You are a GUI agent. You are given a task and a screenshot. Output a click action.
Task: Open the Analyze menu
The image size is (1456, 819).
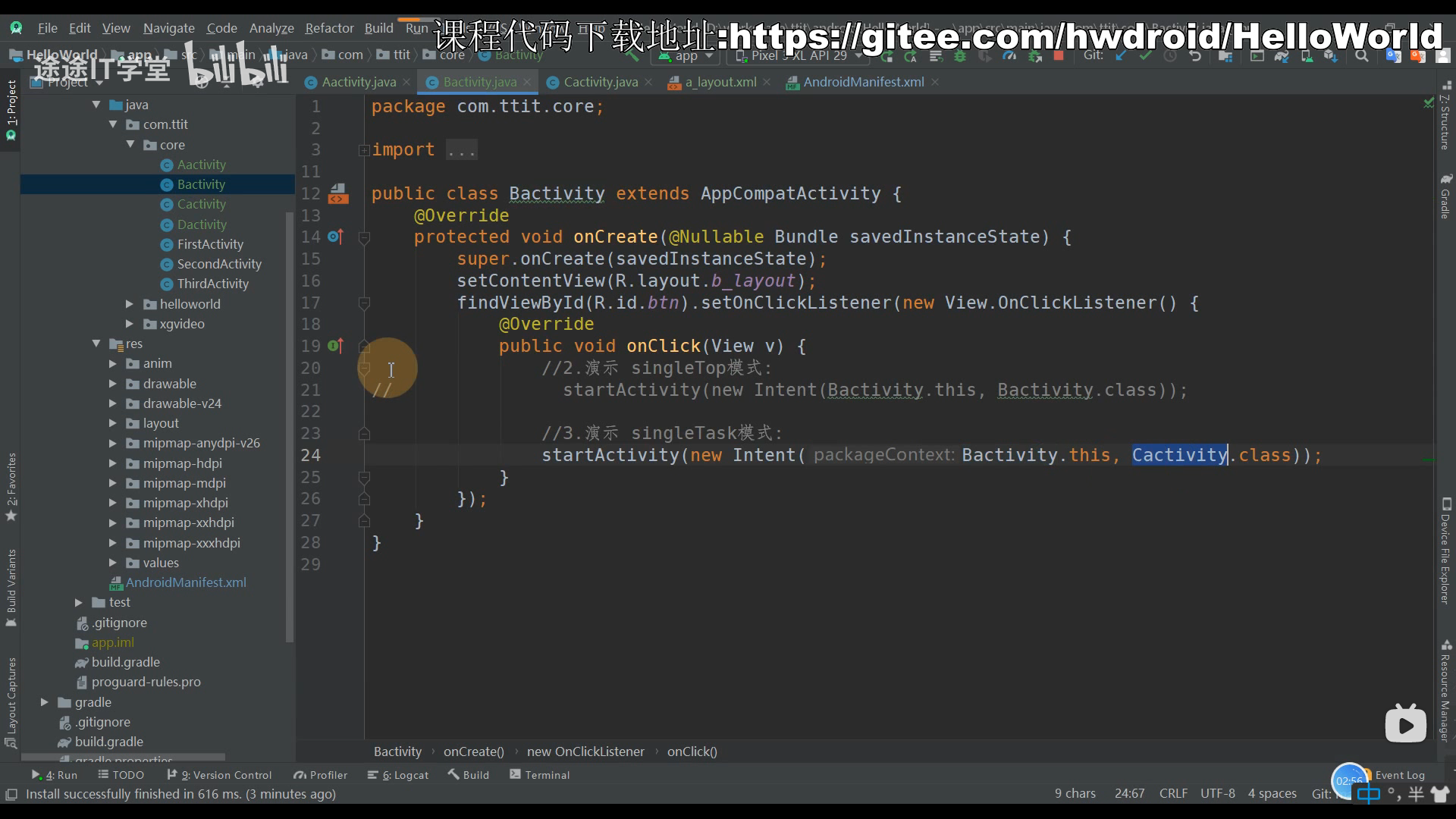[x=271, y=28]
